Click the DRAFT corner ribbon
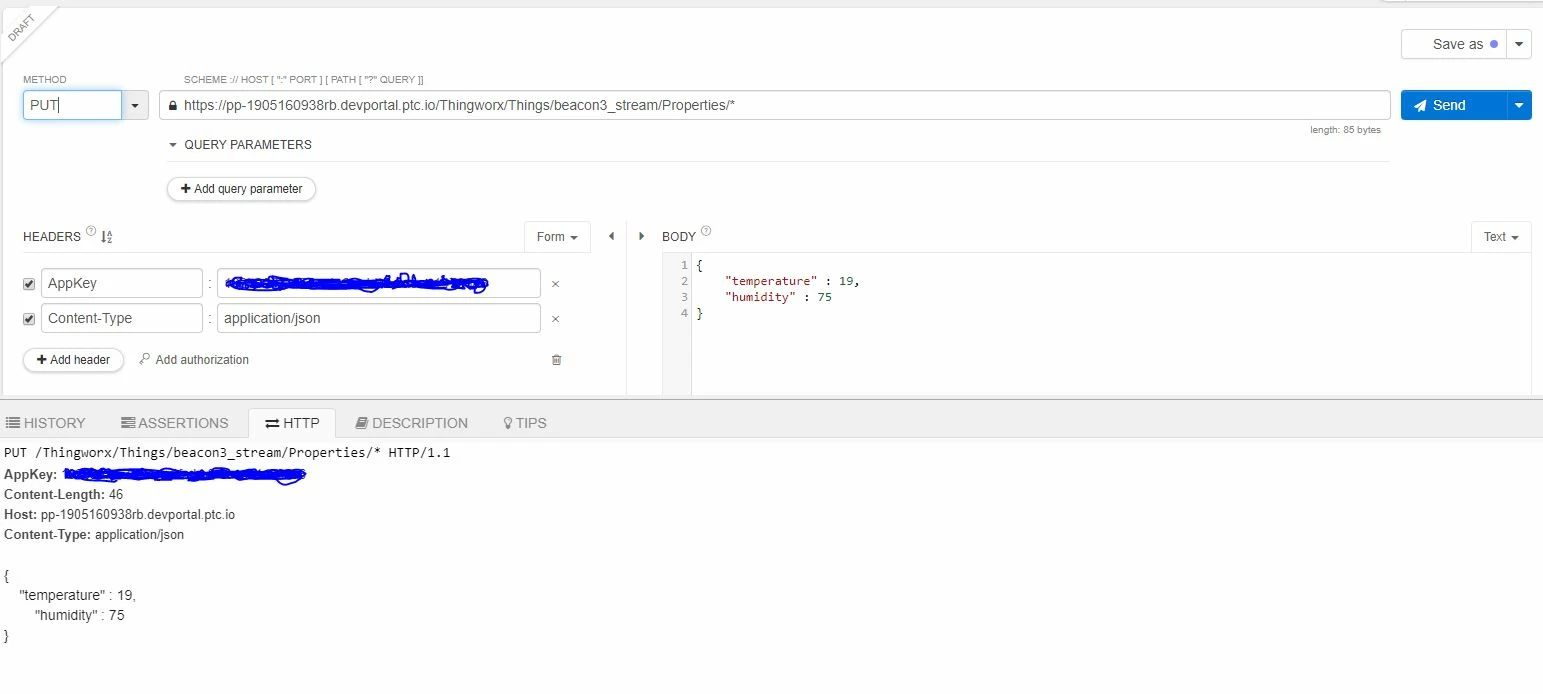 pos(22,26)
